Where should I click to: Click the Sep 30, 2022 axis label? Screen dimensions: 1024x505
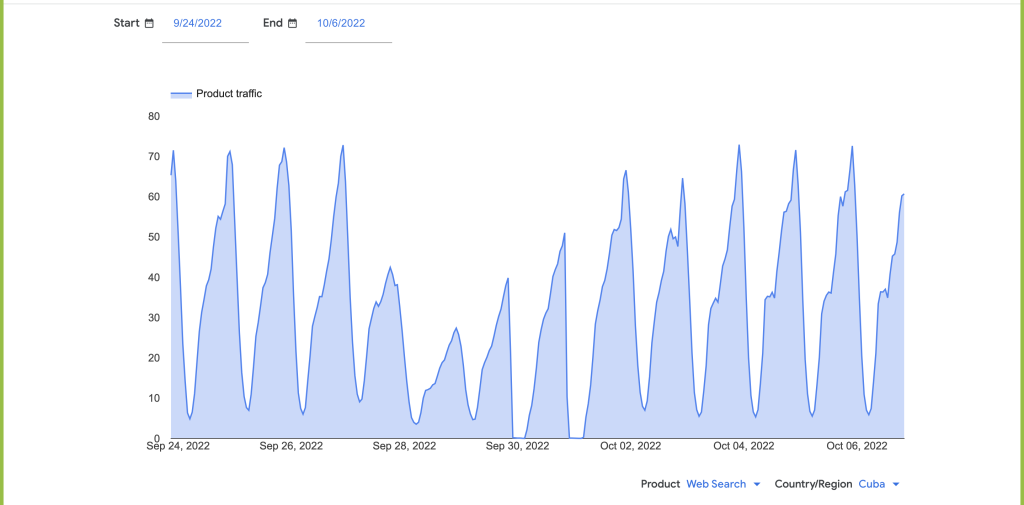[518, 446]
